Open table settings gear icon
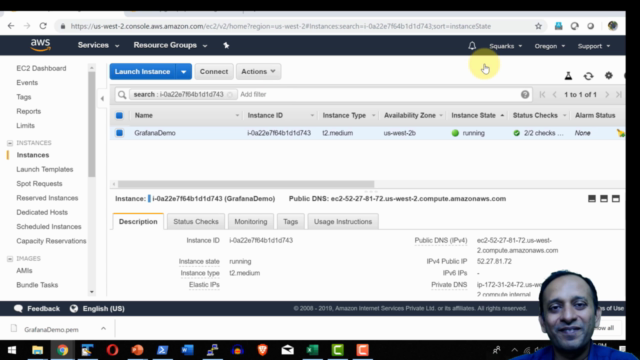640x360 pixels. [609, 76]
